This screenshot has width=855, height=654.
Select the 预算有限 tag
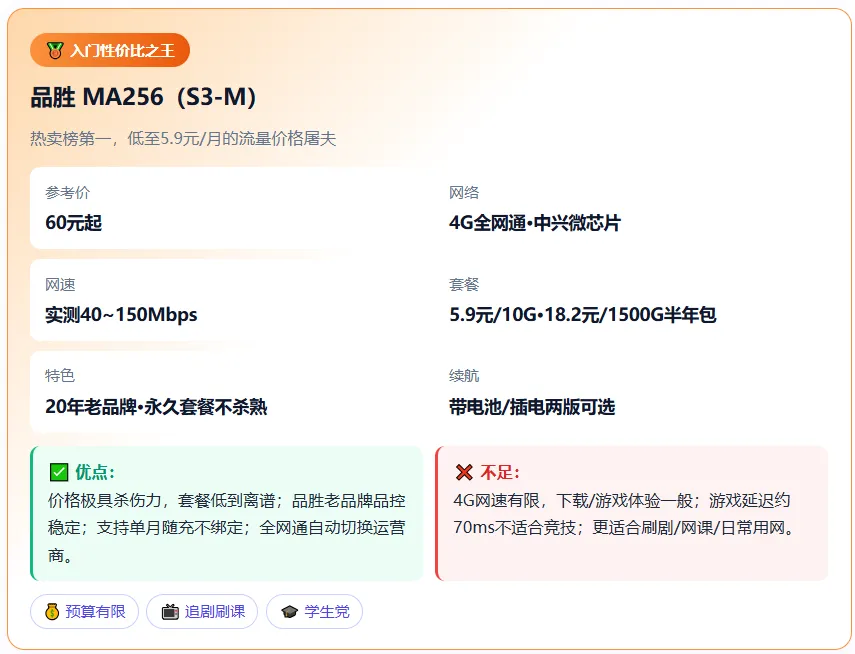(85, 611)
